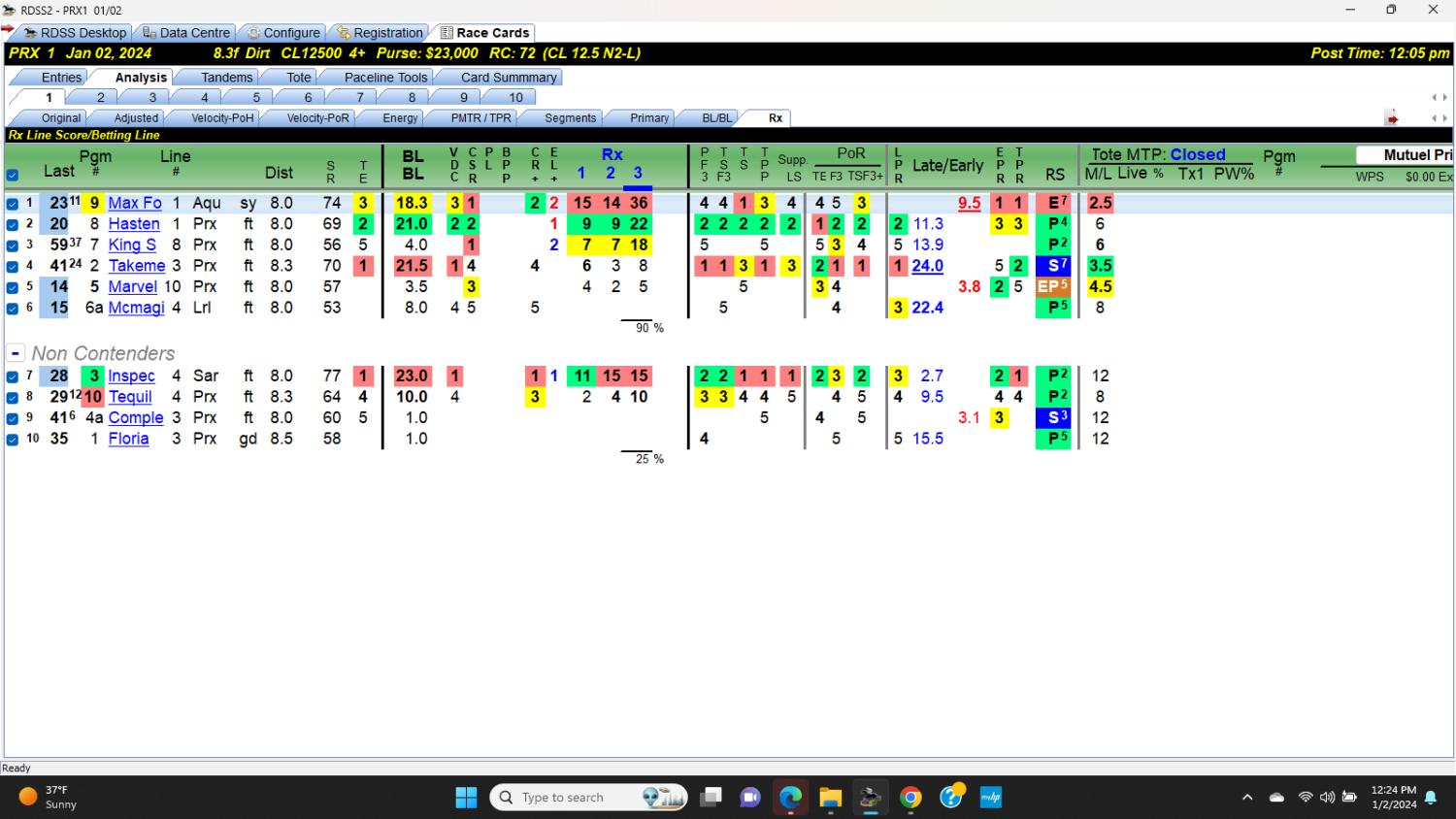Viewport: 1456px width, 819px height.
Task: Open the Data Centre tab
Action: click(185, 33)
